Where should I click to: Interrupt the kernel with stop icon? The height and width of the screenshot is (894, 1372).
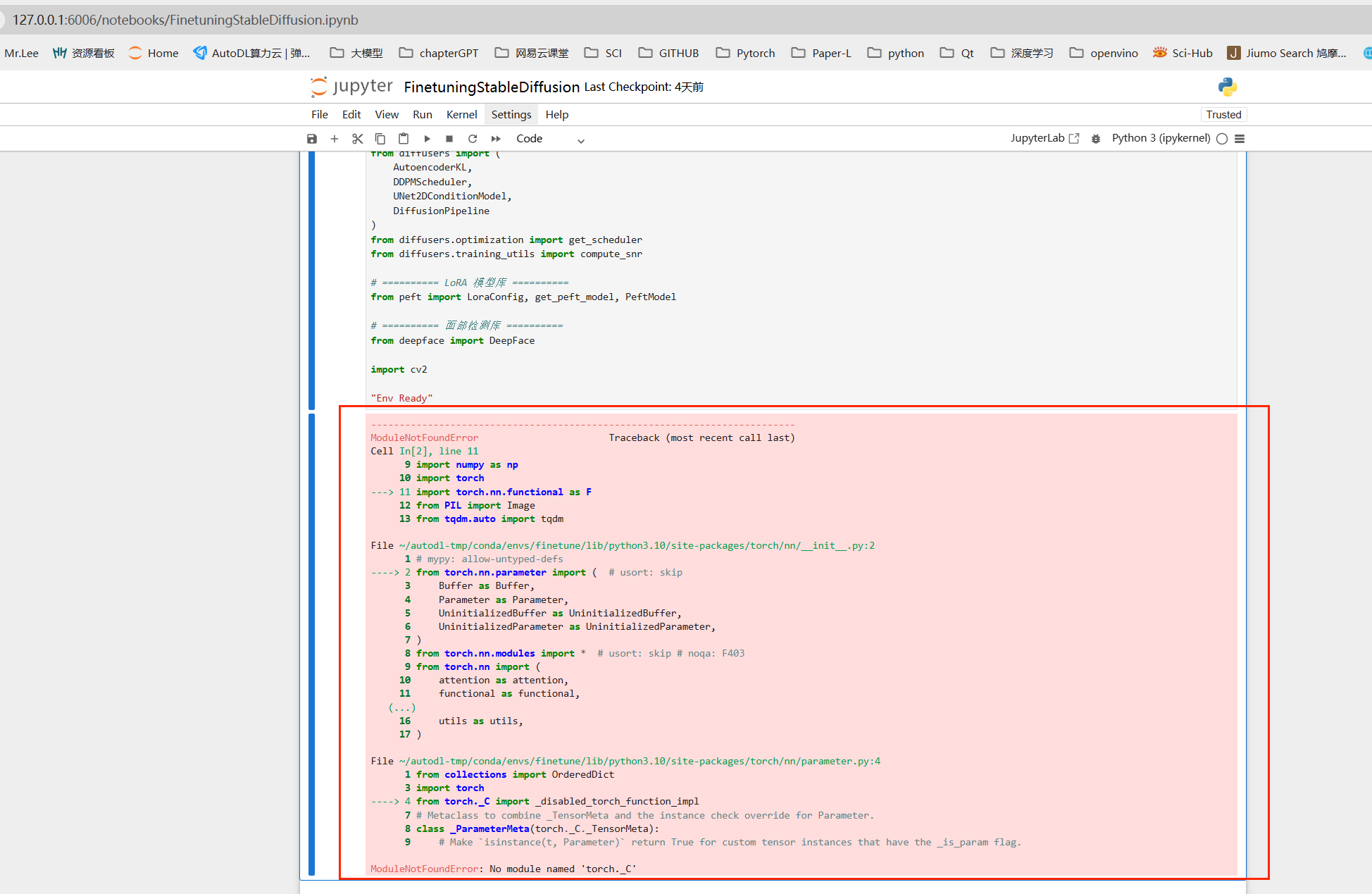coord(449,139)
